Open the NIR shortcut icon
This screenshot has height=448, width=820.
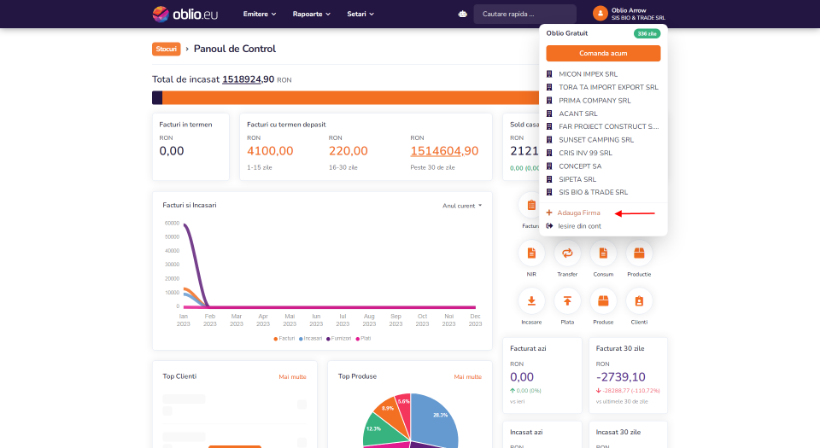pyautogui.click(x=531, y=254)
